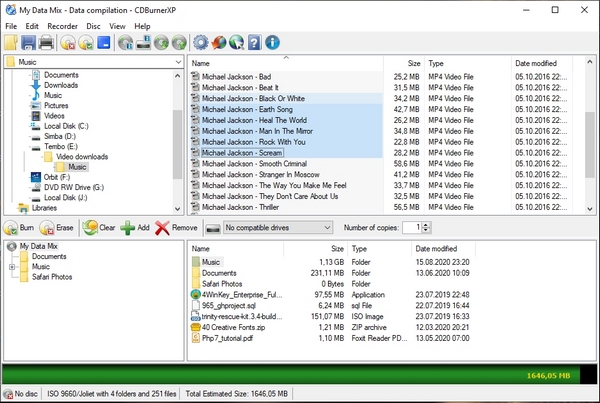Viewport: 600px width, 403px height.
Task: Click the Number of copies field
Action: click(412, 228)
